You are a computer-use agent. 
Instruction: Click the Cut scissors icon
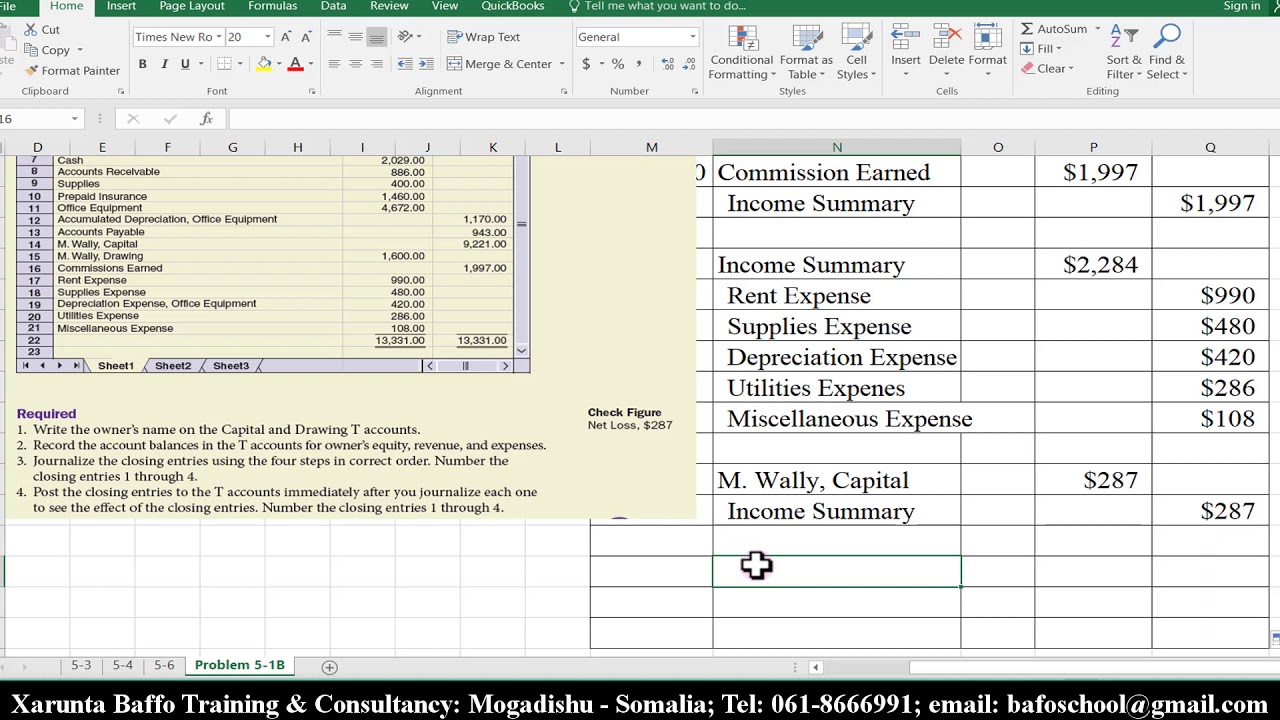30,30
